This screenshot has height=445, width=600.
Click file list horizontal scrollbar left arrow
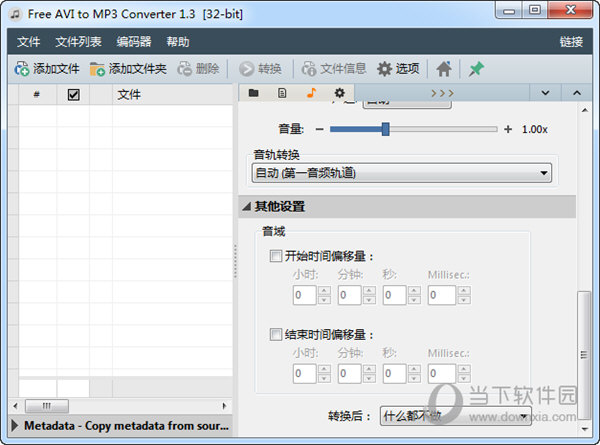point(15,406)
